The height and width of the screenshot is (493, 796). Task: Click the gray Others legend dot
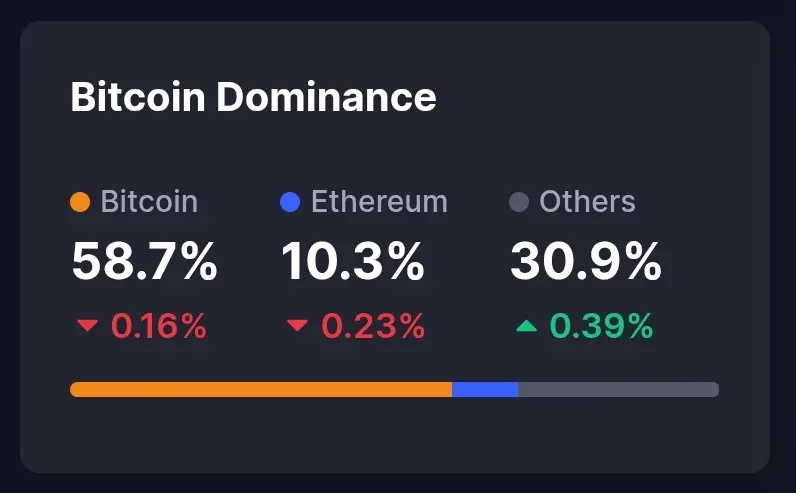518,202
